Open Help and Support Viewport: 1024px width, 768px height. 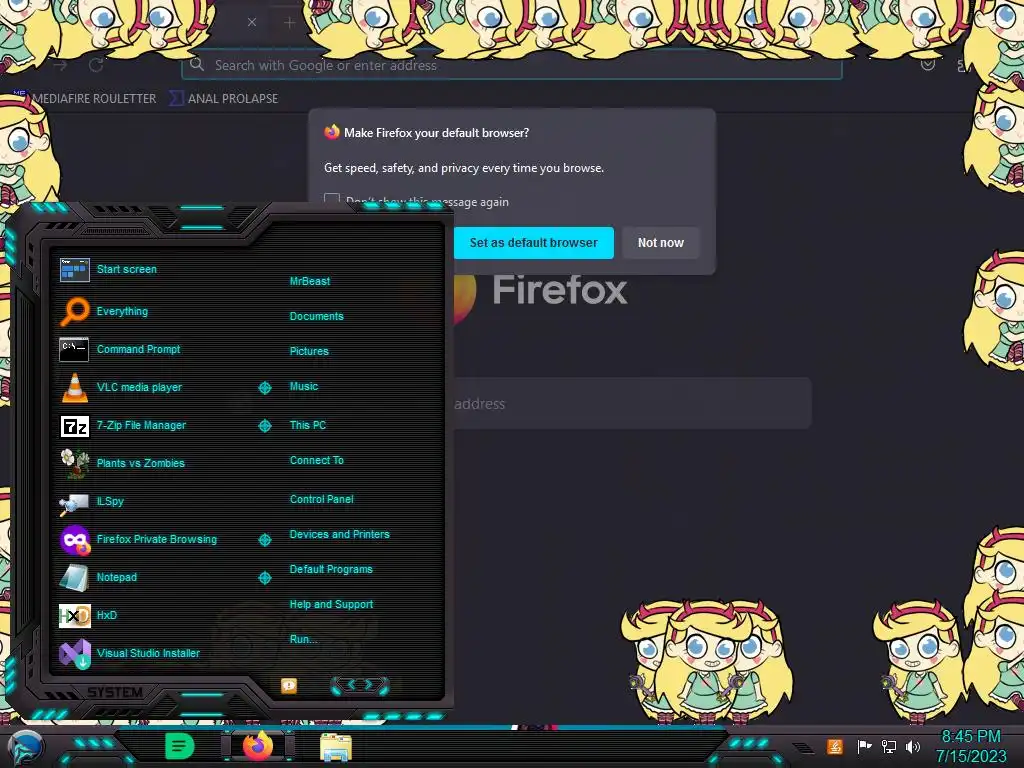tap(331, 605)
